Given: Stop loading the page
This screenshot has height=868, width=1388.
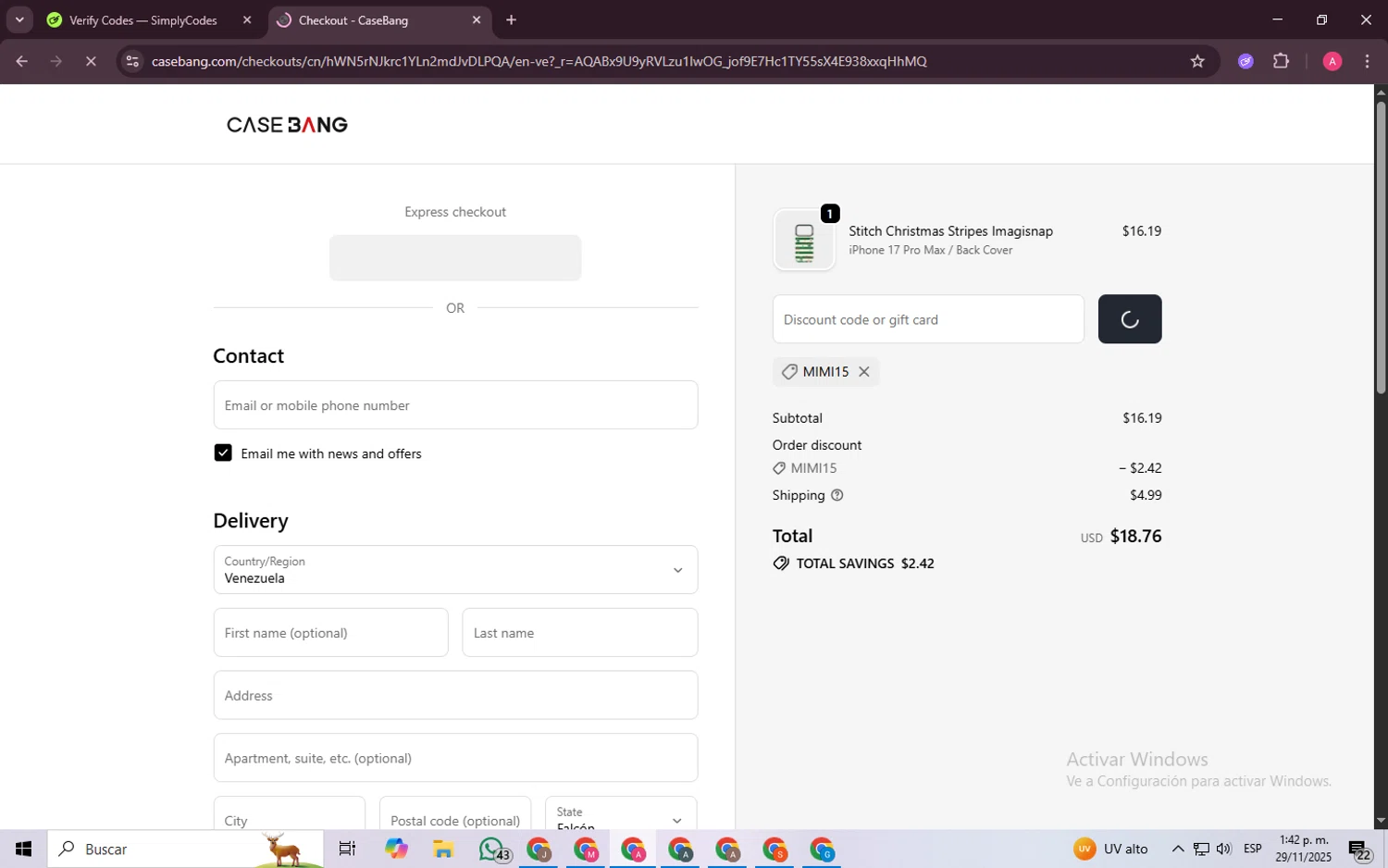Looking at the screenshot, I should point(91,62).
